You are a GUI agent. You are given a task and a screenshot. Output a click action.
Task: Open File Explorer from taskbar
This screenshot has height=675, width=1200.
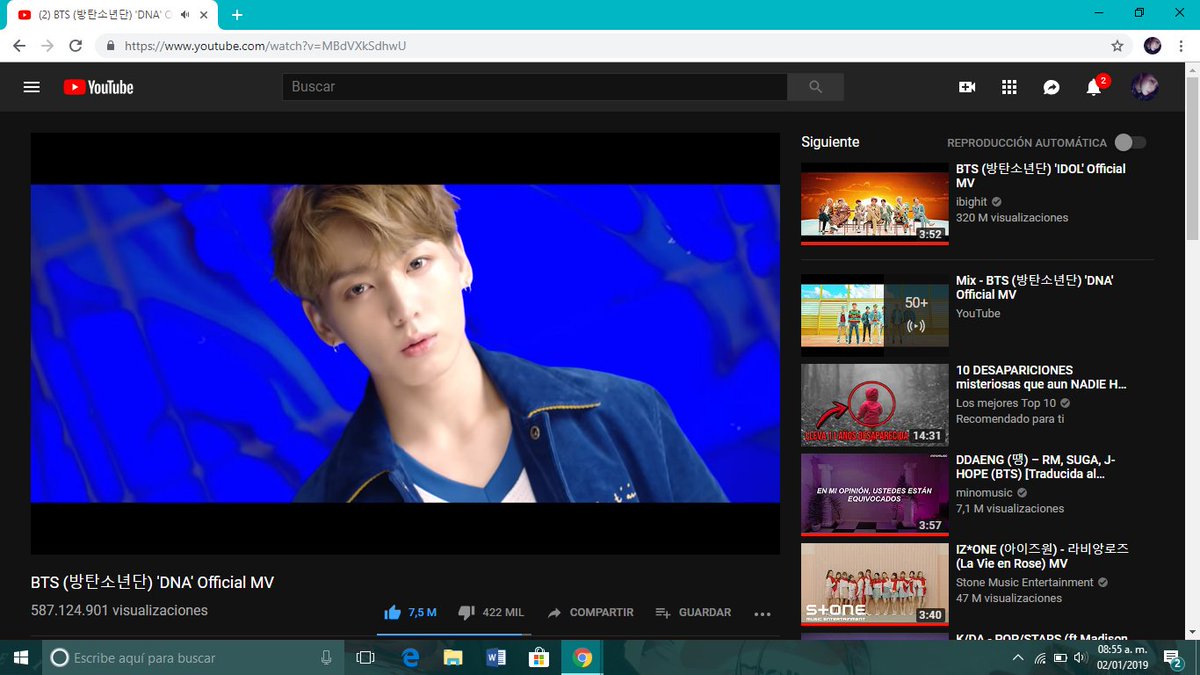pyautogui.click(x=453, y=657)
